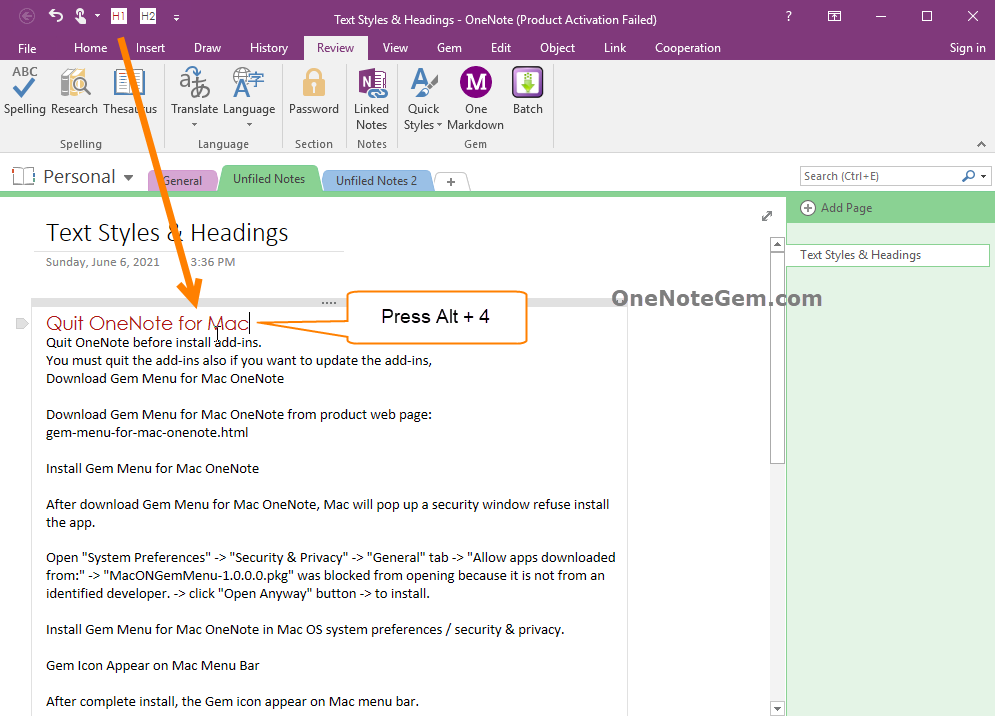The height and width of the screenshot is (716, 995).
Task: Open the Research pane
Action: coord(74,91)
